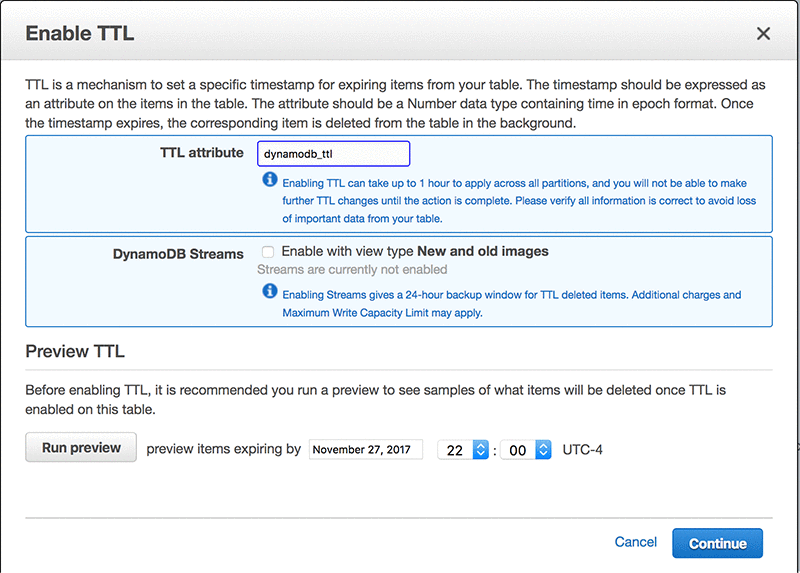The width and height of the screenshot is (800, 573).
Task: Click the 'TTL attribute' field label
Action: (x=201, y=153)
